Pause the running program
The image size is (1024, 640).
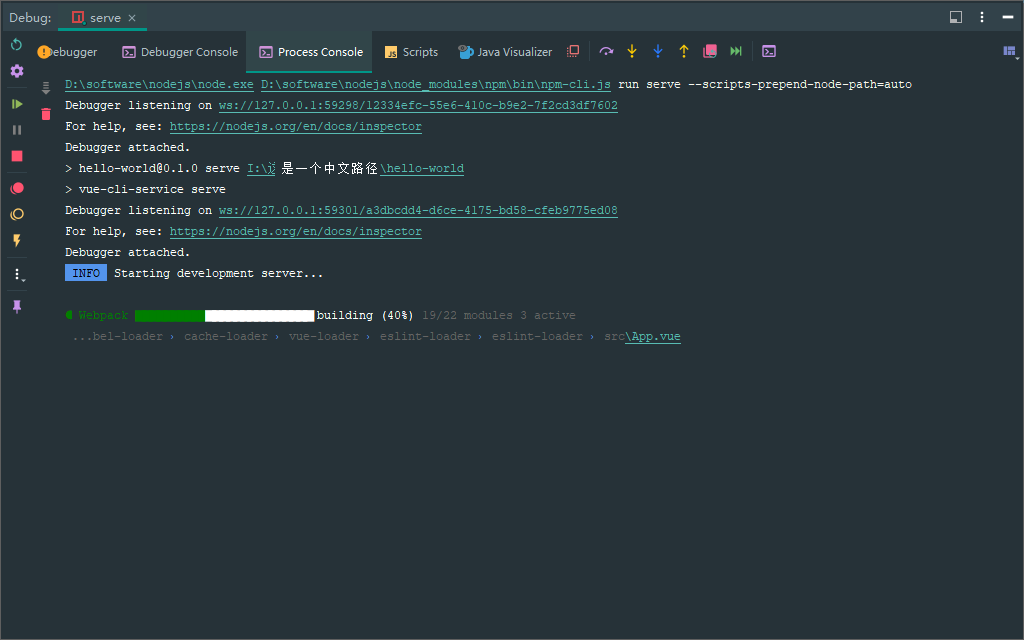pos(16,128)
